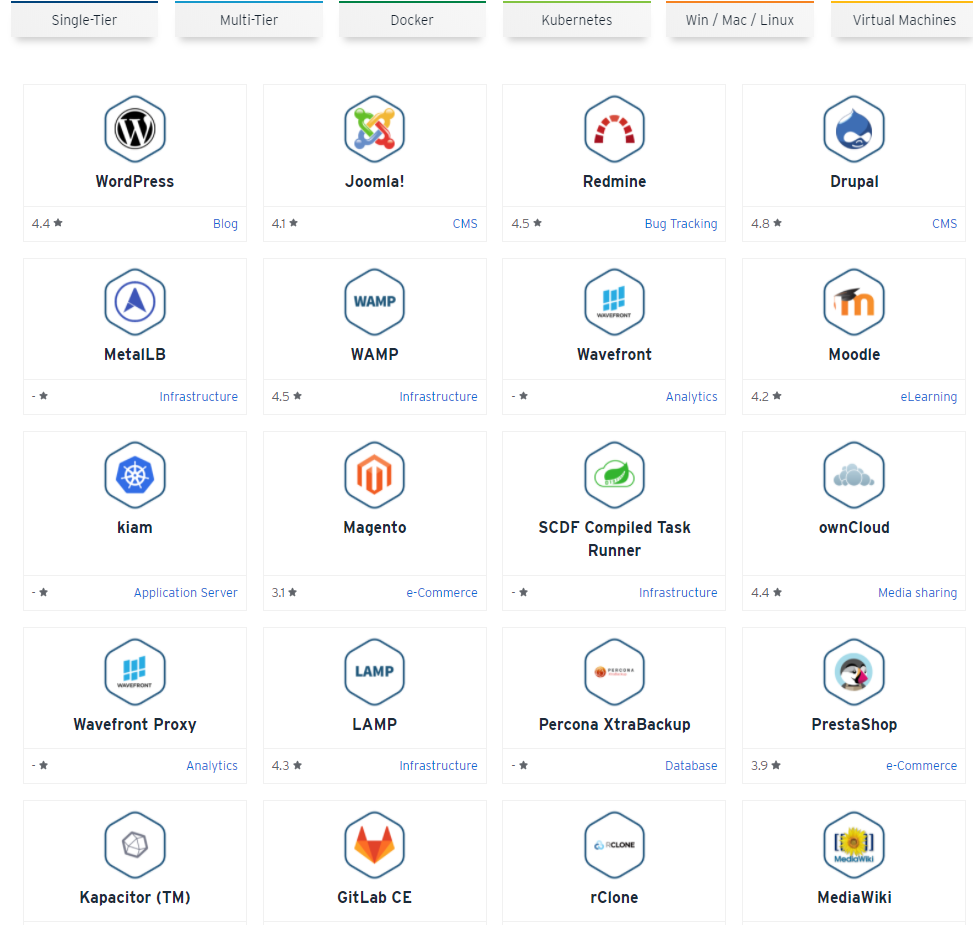
Task: Click the Magento title text
Action: pos(374,527)
